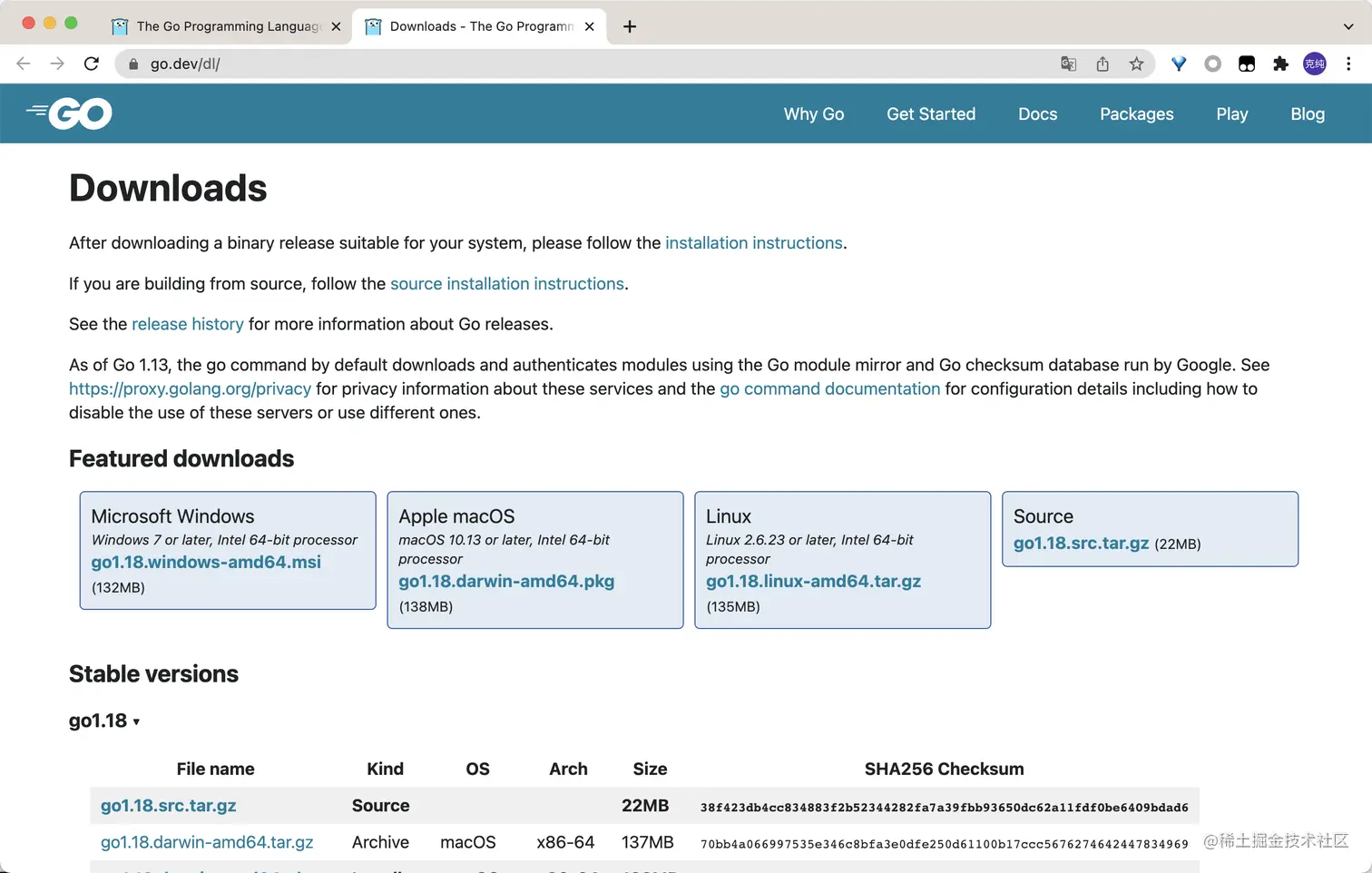Open the Get Started menu item
Viewport: 1372px width, 873px height.
click(931, 113)
